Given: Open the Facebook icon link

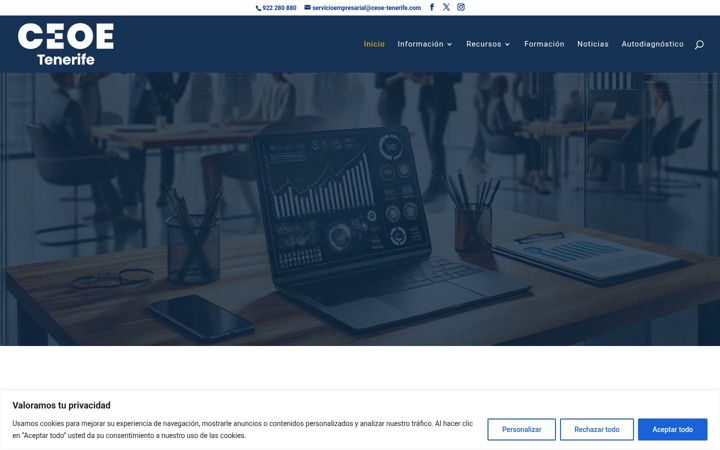Looking at the screenshot, I should pyautogui.click(x=432, y=7).
